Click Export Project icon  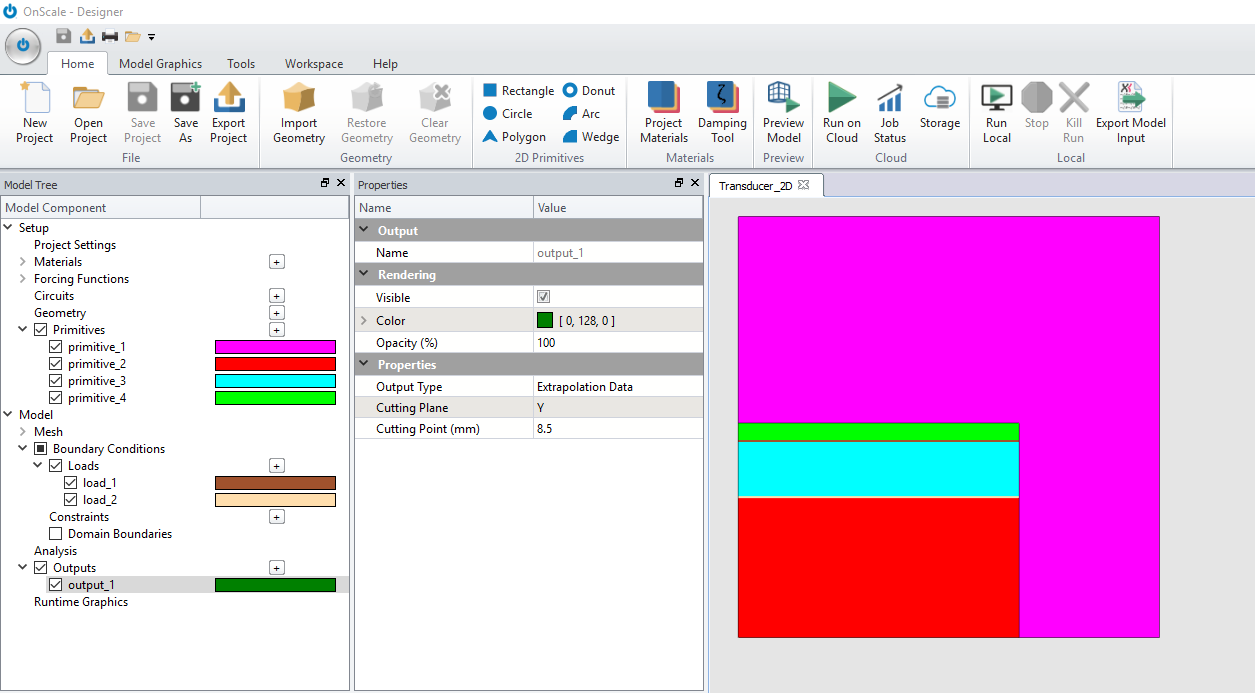click(x=229, y=99)
